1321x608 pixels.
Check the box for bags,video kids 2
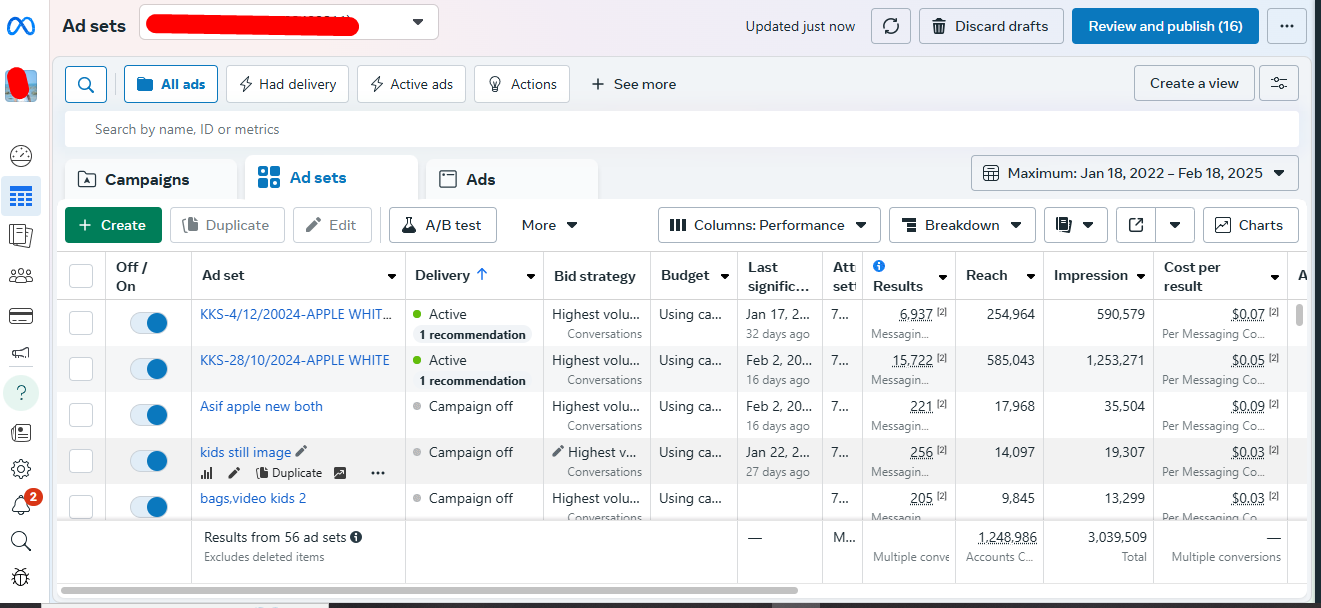click(81, 506)
